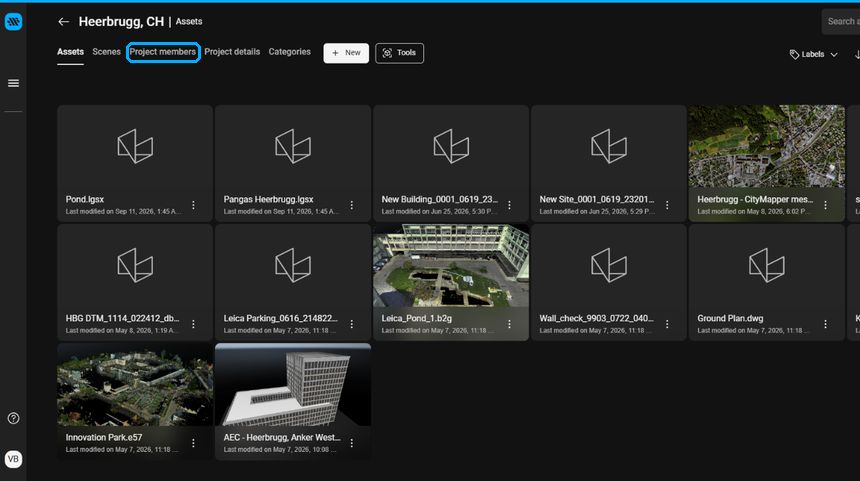The width and height of the screenshot is (860, 481).
Task: Click the Heerbrugg, CH project title
Action: (x=121, y=21)
